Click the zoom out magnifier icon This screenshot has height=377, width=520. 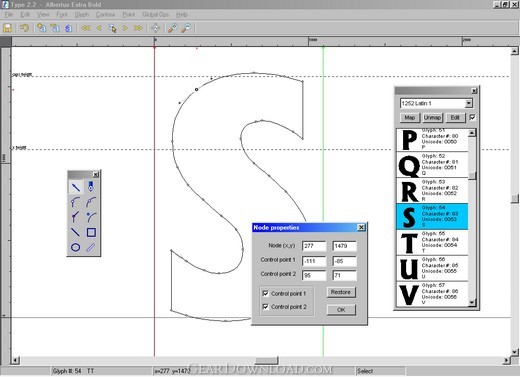(x=186, y=28)
